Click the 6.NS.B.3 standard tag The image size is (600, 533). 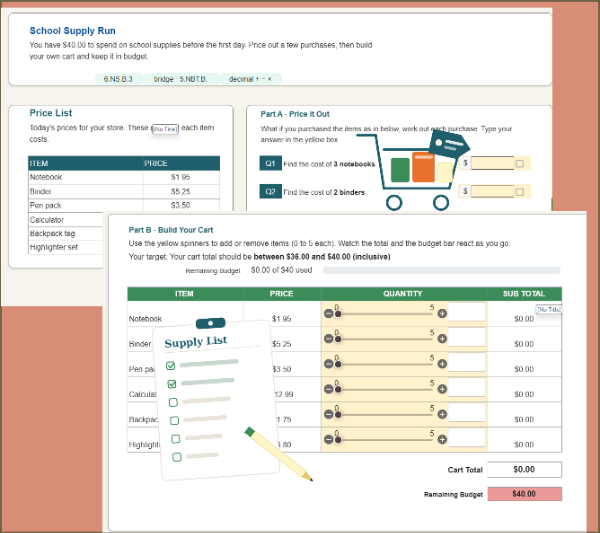pyautogui.click(x=118, y=79)
